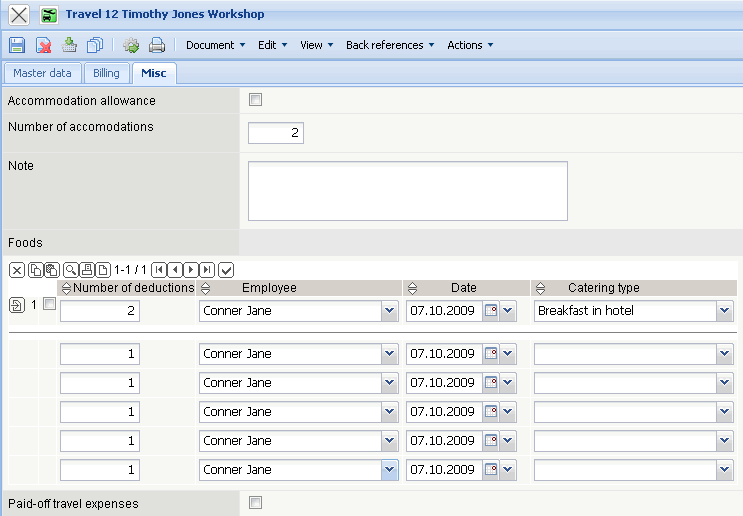
Task: Click the search magnifier icon above Foods table
Action: [71, 269]
